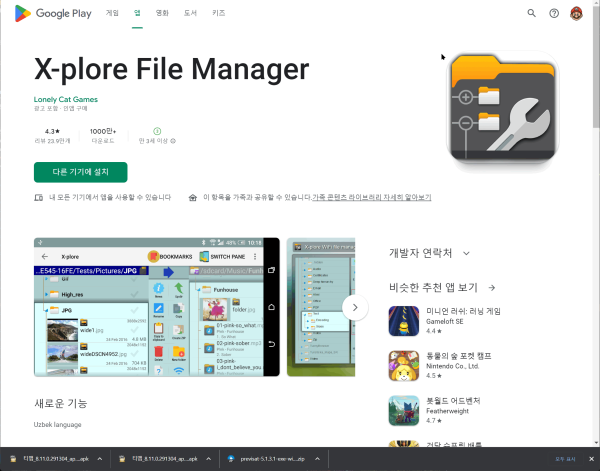Screen dimensions: 600x471
Task: Open the 게임 (Games) tab
Action: coord(112,13)
